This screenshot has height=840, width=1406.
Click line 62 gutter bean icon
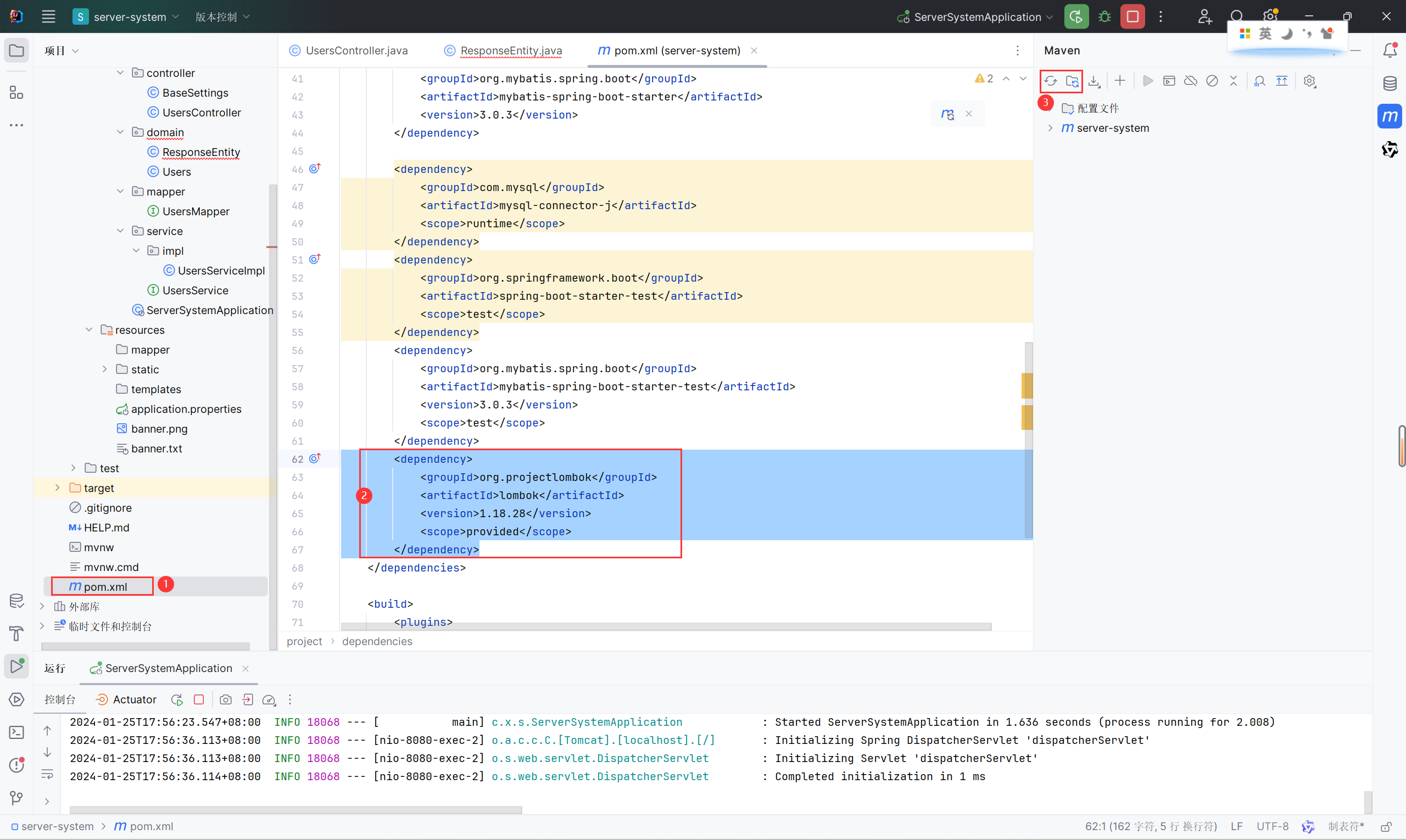click(315, 458)
